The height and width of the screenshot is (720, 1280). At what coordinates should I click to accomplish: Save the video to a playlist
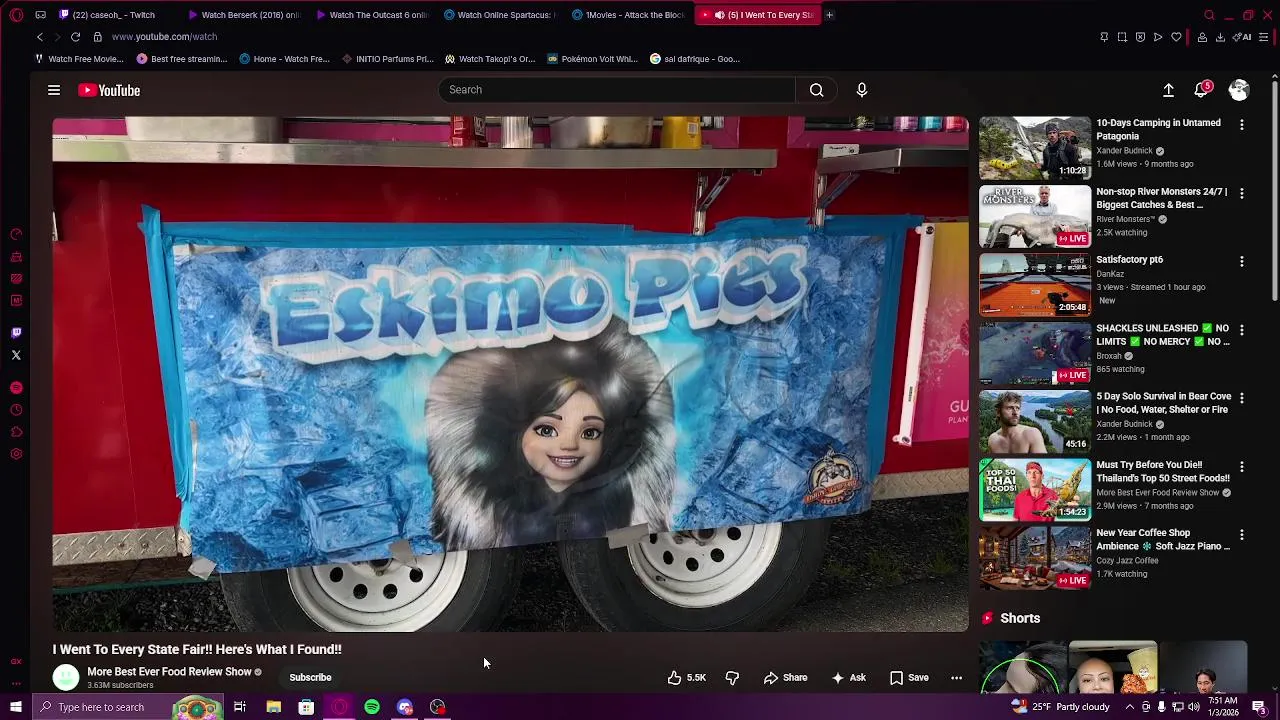(909, 678)
